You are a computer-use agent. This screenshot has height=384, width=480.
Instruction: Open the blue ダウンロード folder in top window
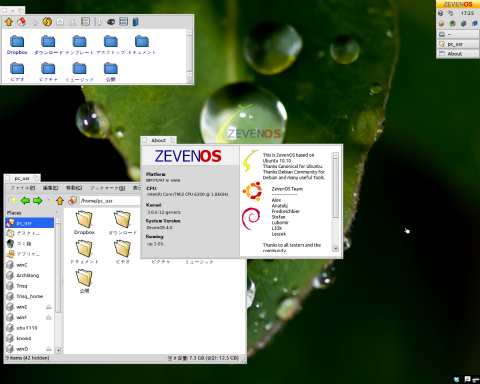coord(48,45)
